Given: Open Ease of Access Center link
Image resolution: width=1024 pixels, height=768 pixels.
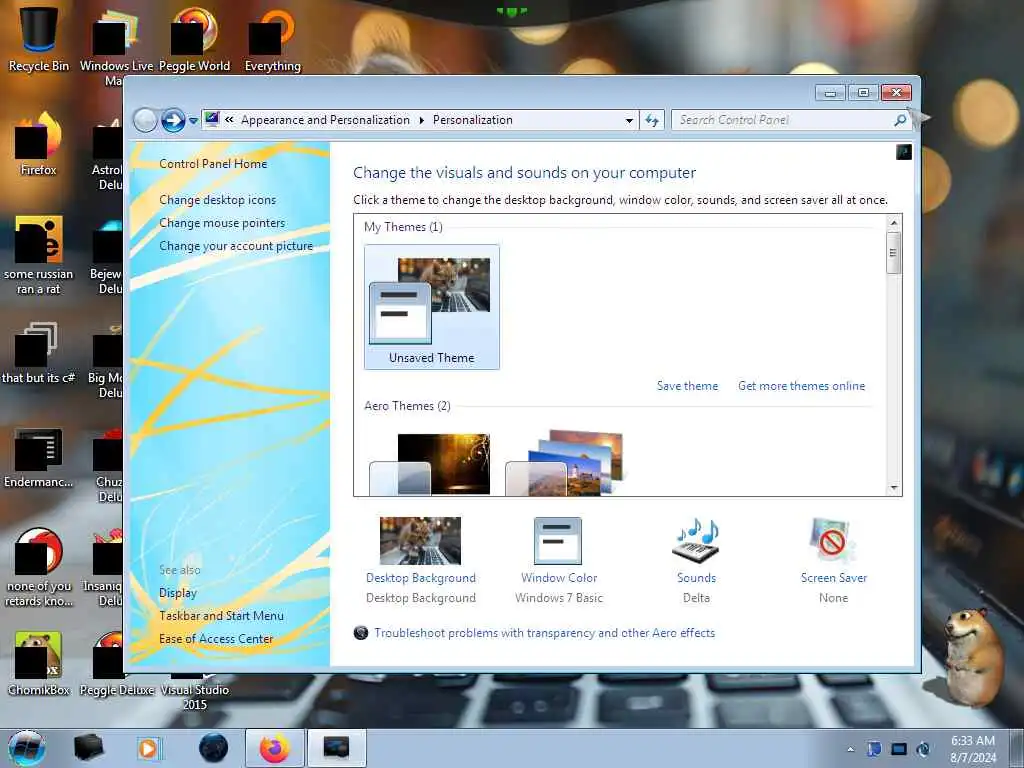Looking at the screenshot, I should point(216,639).
